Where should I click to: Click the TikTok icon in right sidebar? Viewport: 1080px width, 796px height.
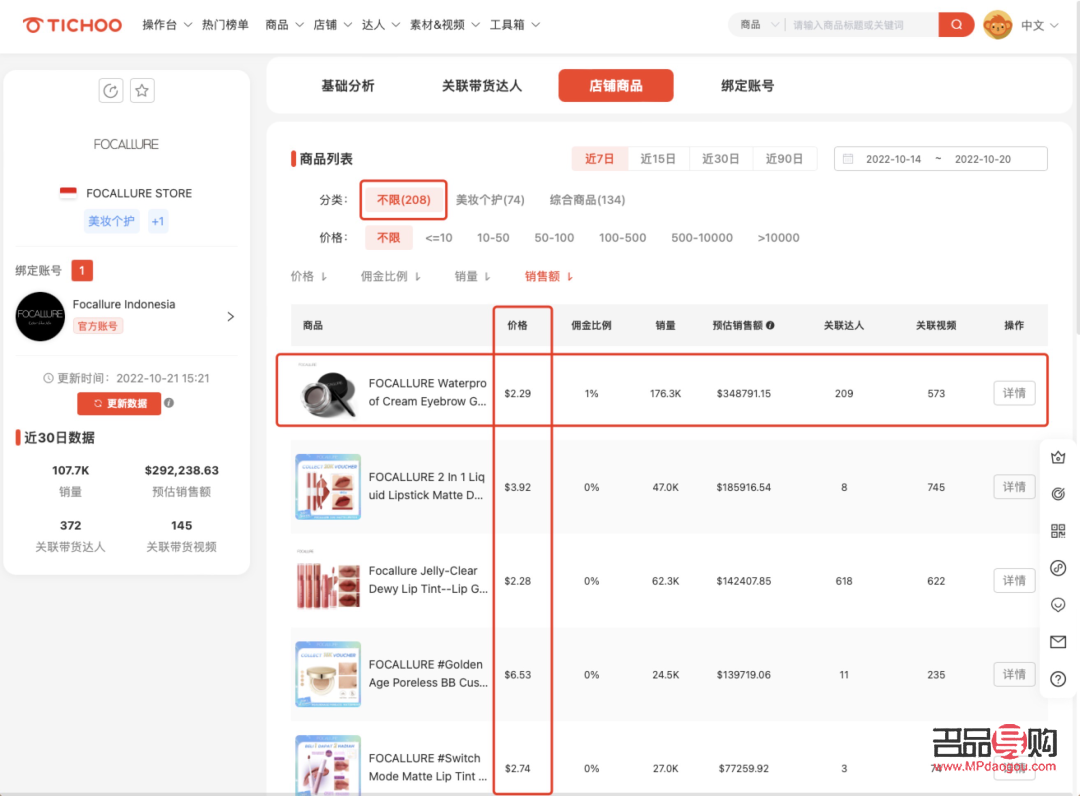point(1058,568)
